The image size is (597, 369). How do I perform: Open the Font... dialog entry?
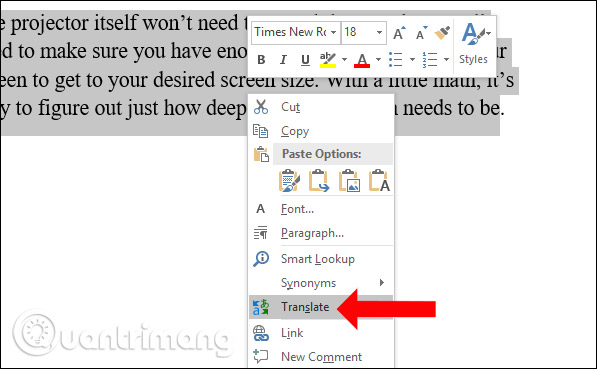tap(321, 209)
